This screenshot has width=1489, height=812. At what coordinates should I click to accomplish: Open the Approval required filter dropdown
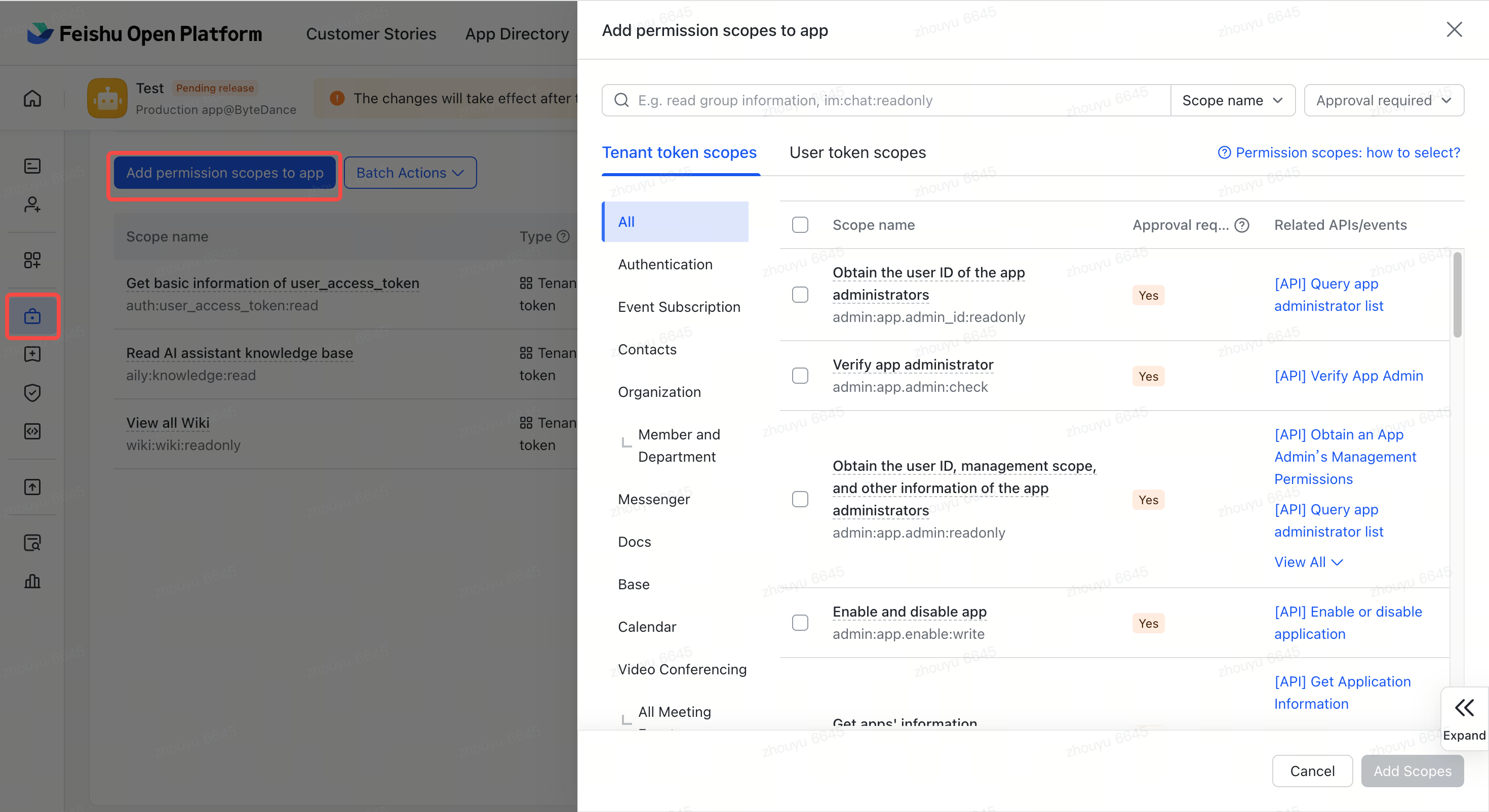coord(1384,101)
